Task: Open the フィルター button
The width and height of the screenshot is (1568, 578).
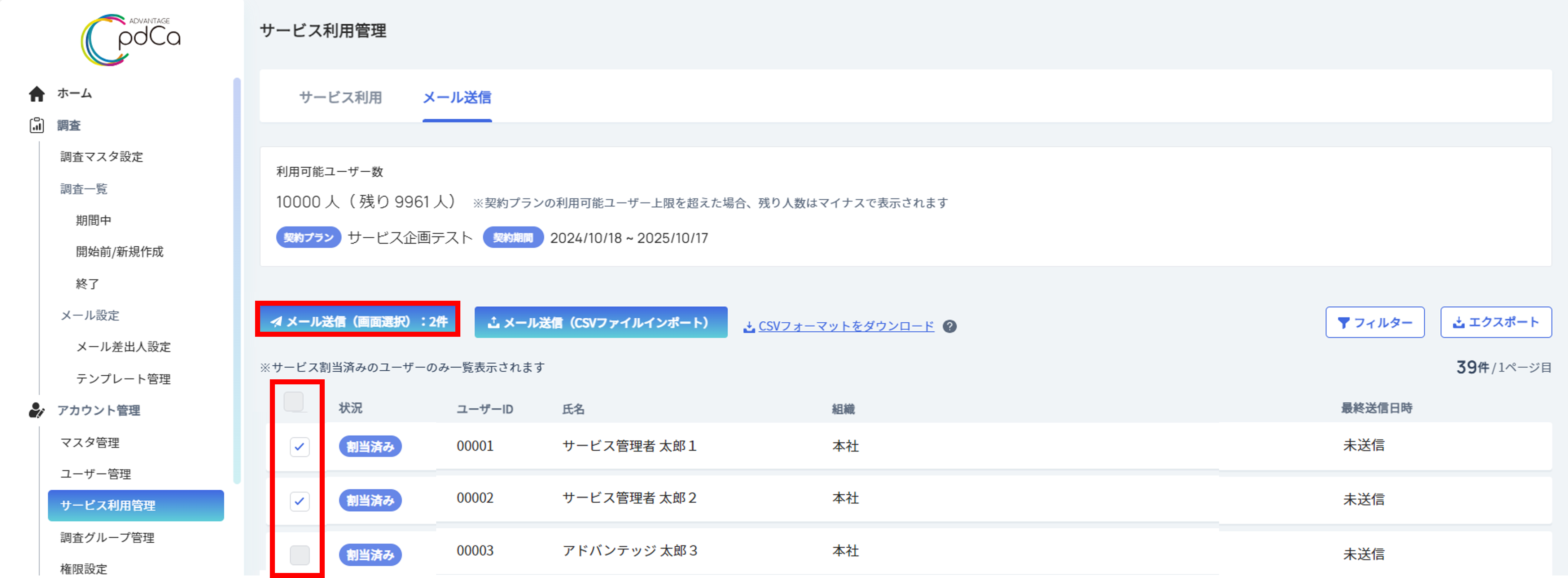Action: [1374, 322]
